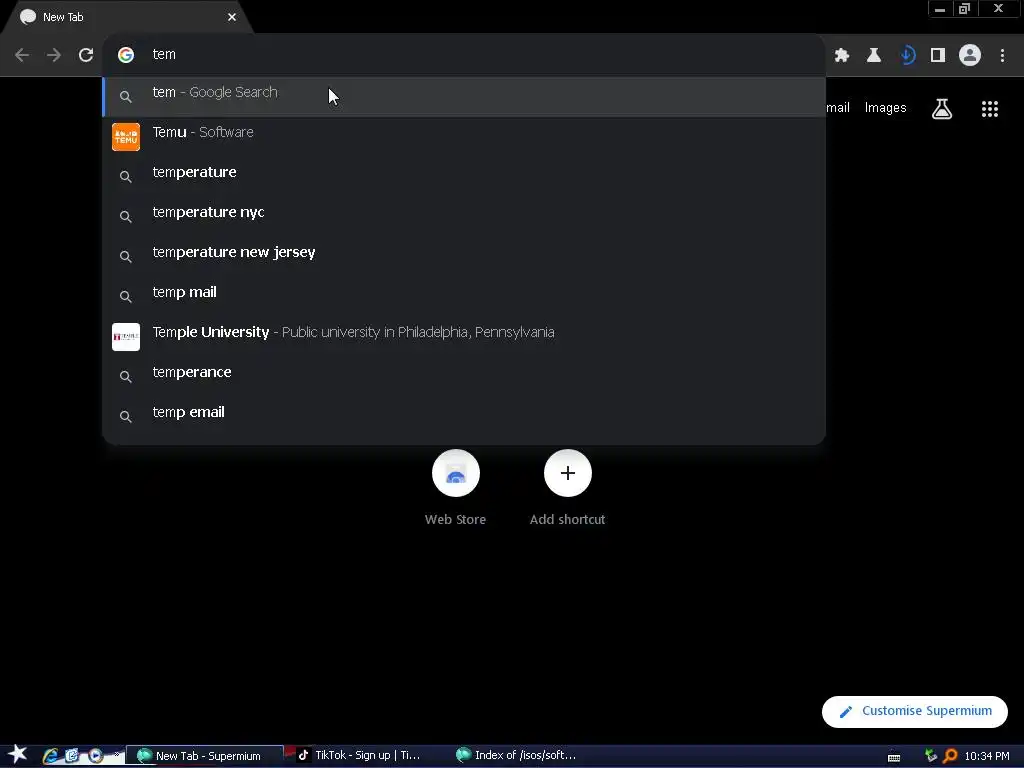Viewport: 1024px width, 768px height.
Task: Open the Start menu star button
Action: [x=18, y=755]
